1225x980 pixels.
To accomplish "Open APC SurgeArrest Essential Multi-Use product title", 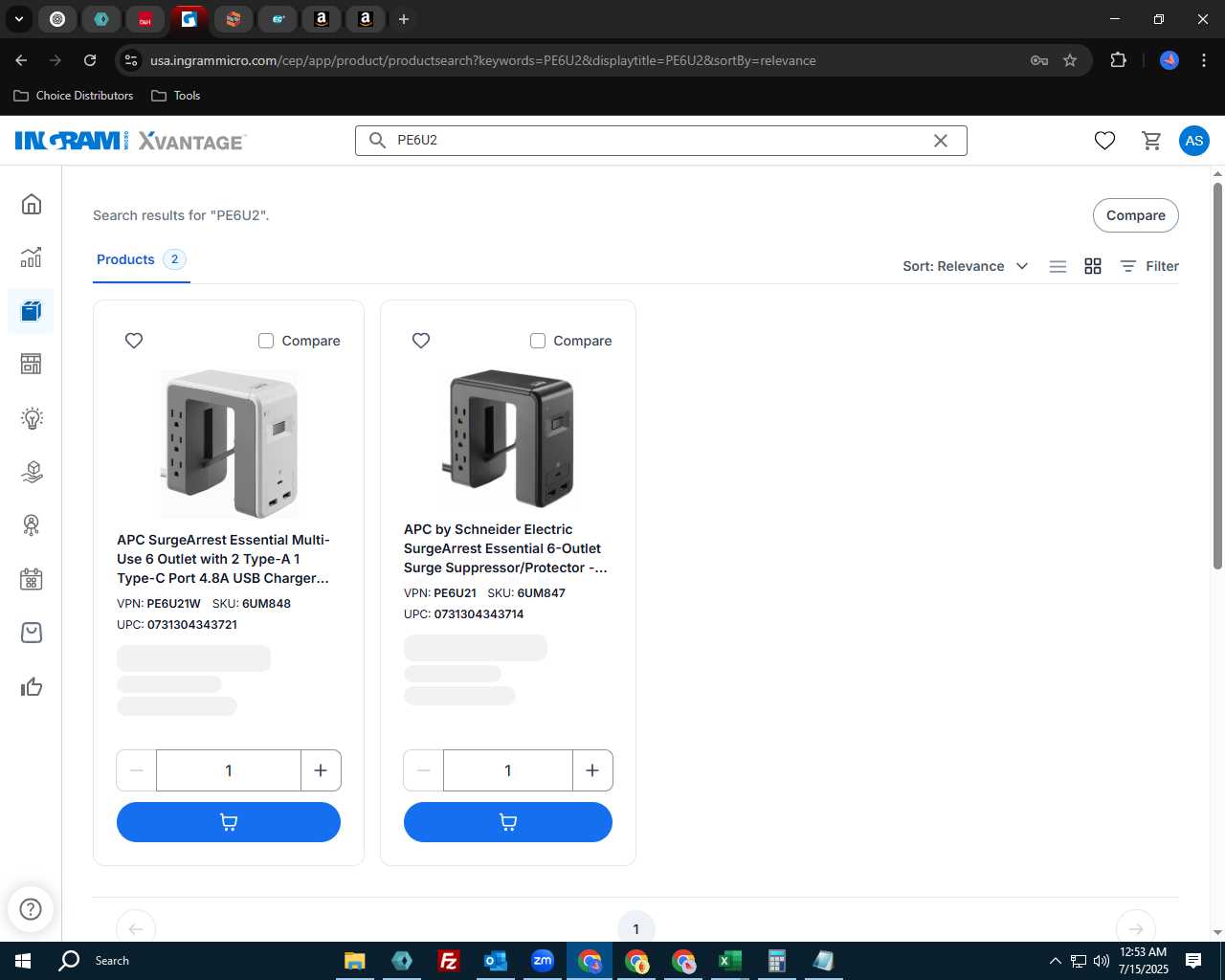I will click(x=223, y=559).
